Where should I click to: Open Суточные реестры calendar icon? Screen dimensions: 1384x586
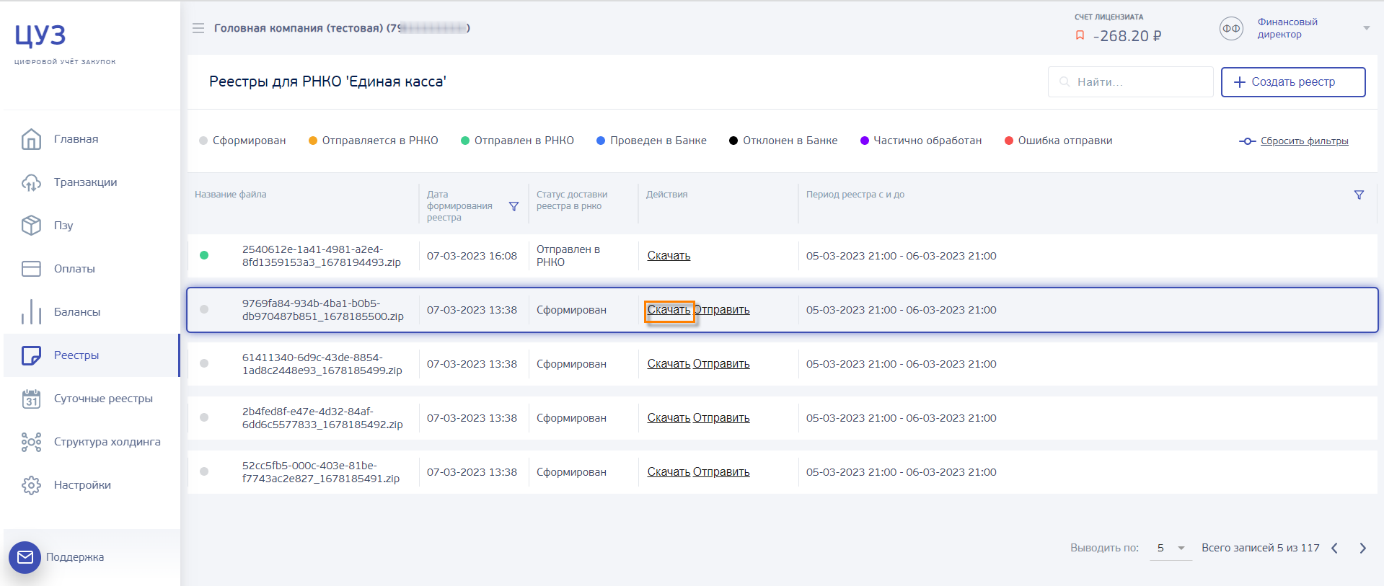[31, 398]
